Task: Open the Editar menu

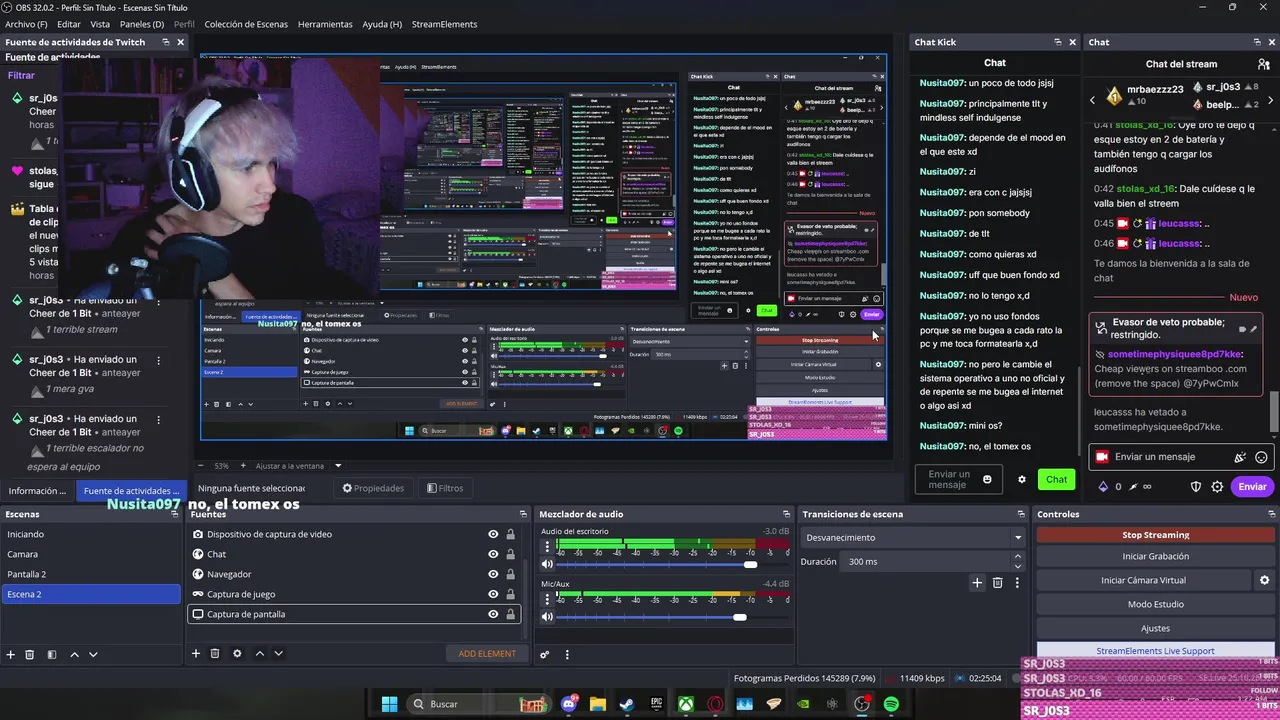Action: click(x=69, y=23)
